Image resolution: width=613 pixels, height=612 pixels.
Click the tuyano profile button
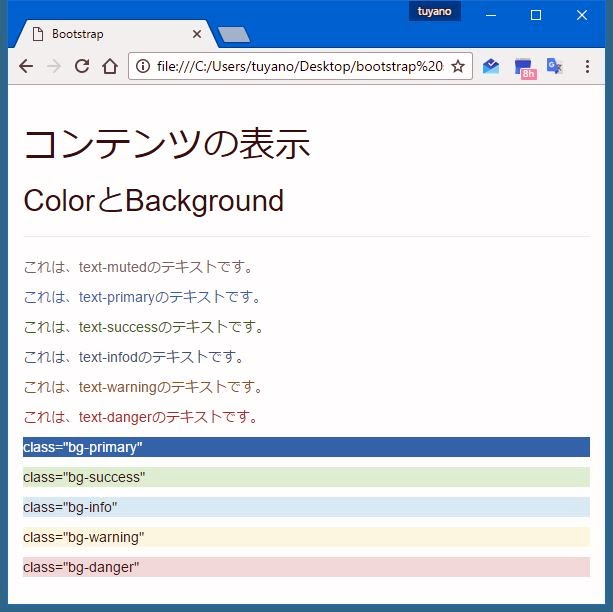(x=434, y=12)
